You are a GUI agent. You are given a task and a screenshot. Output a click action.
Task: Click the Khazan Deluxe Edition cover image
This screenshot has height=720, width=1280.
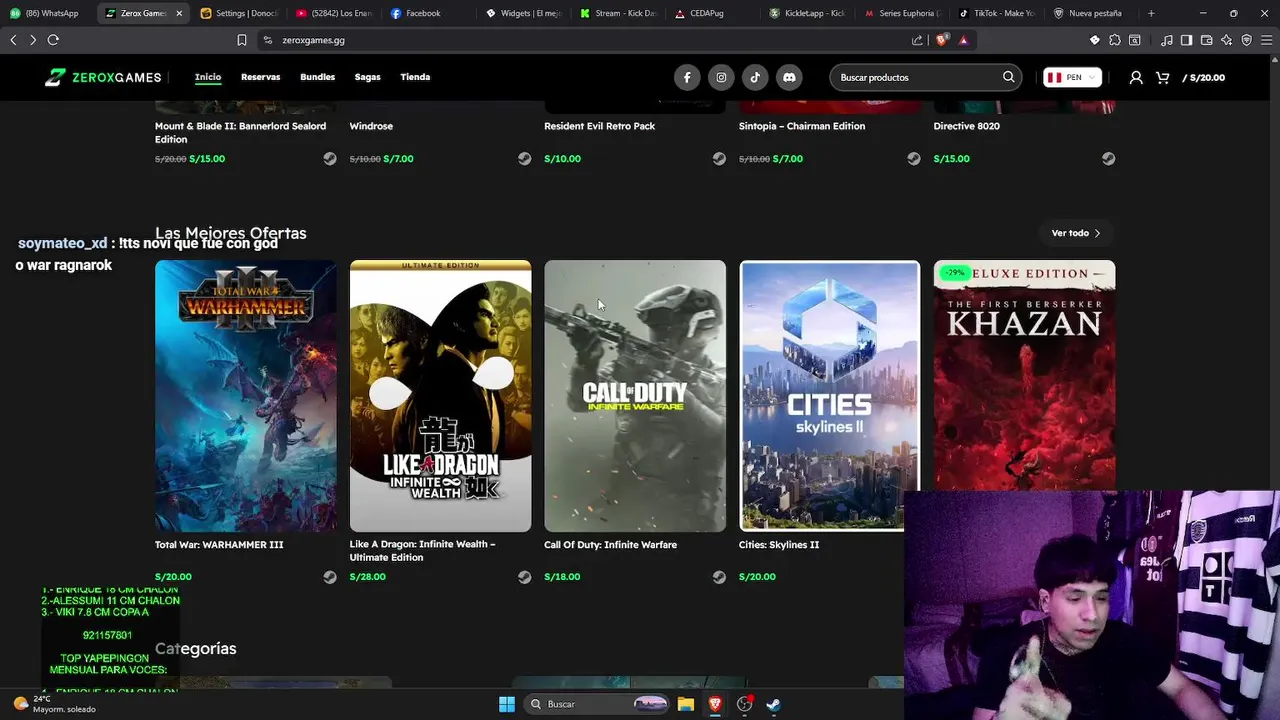[x=1024, y=375]
